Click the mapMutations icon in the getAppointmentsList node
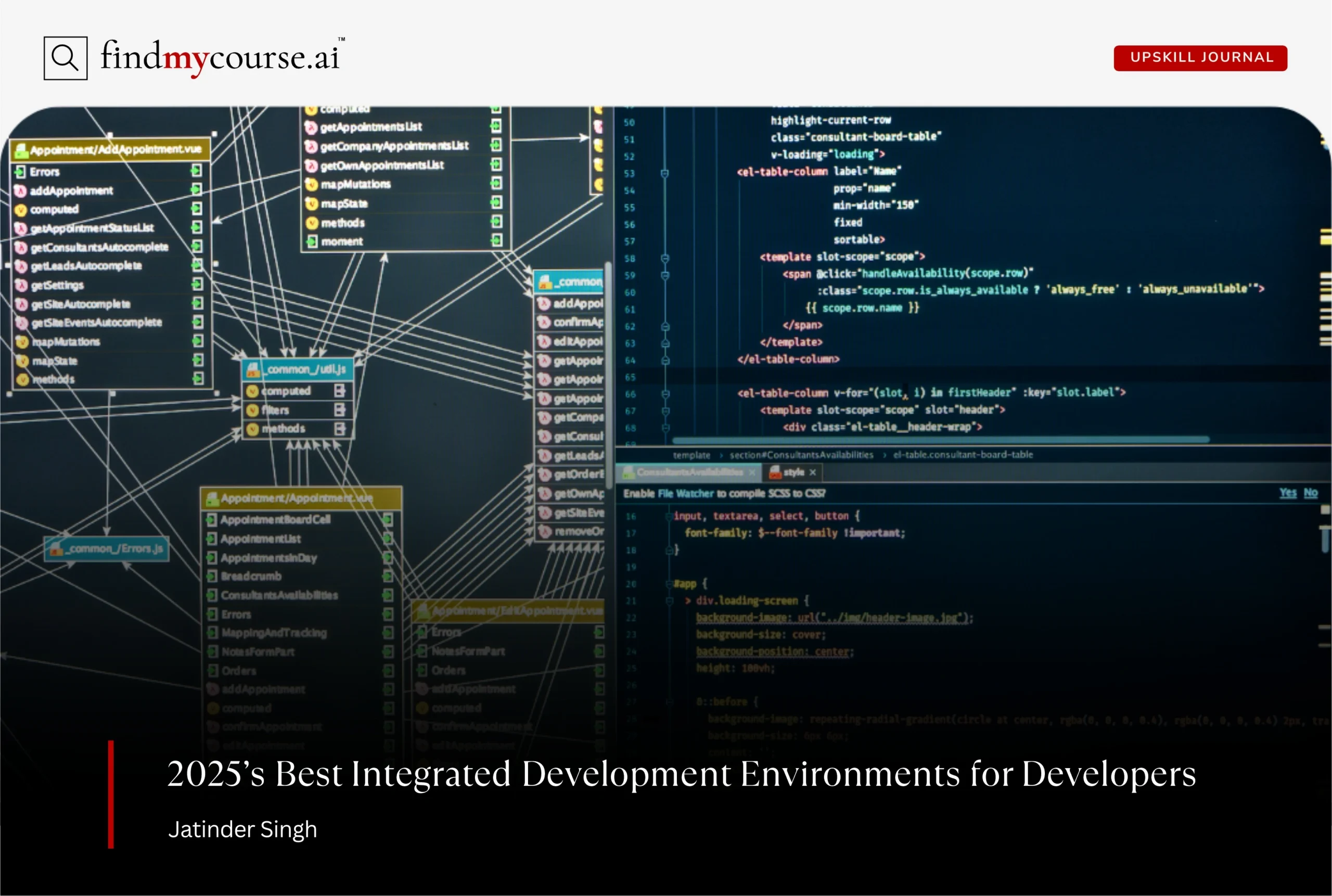Image resolution: width=1332 pixels, height=896 pixels. tap(312, 184)
